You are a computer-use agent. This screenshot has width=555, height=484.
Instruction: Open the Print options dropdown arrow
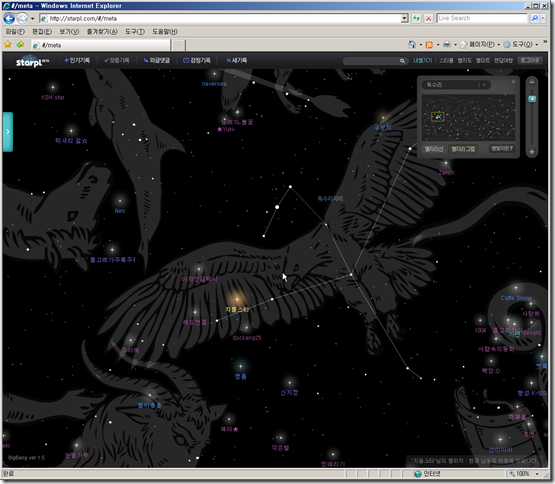click(x=455, y=45)
